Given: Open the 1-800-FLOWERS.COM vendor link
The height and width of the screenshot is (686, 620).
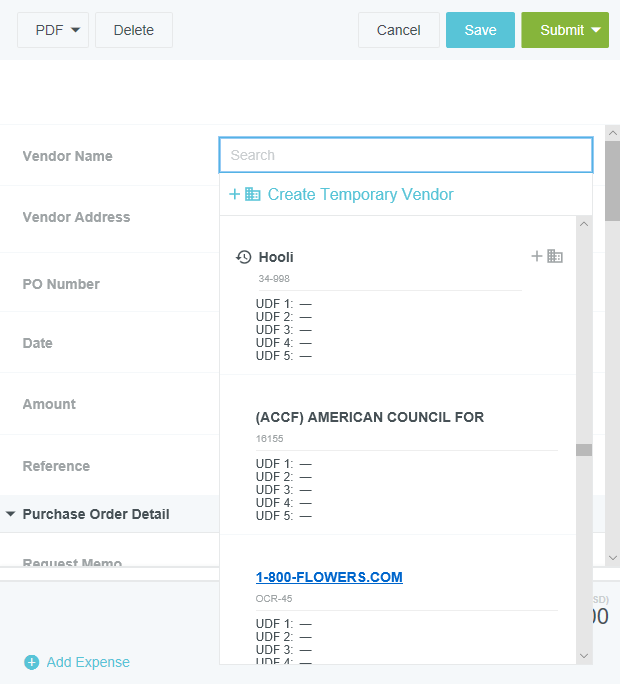Looking at the screenshot, I should point(329,577).
